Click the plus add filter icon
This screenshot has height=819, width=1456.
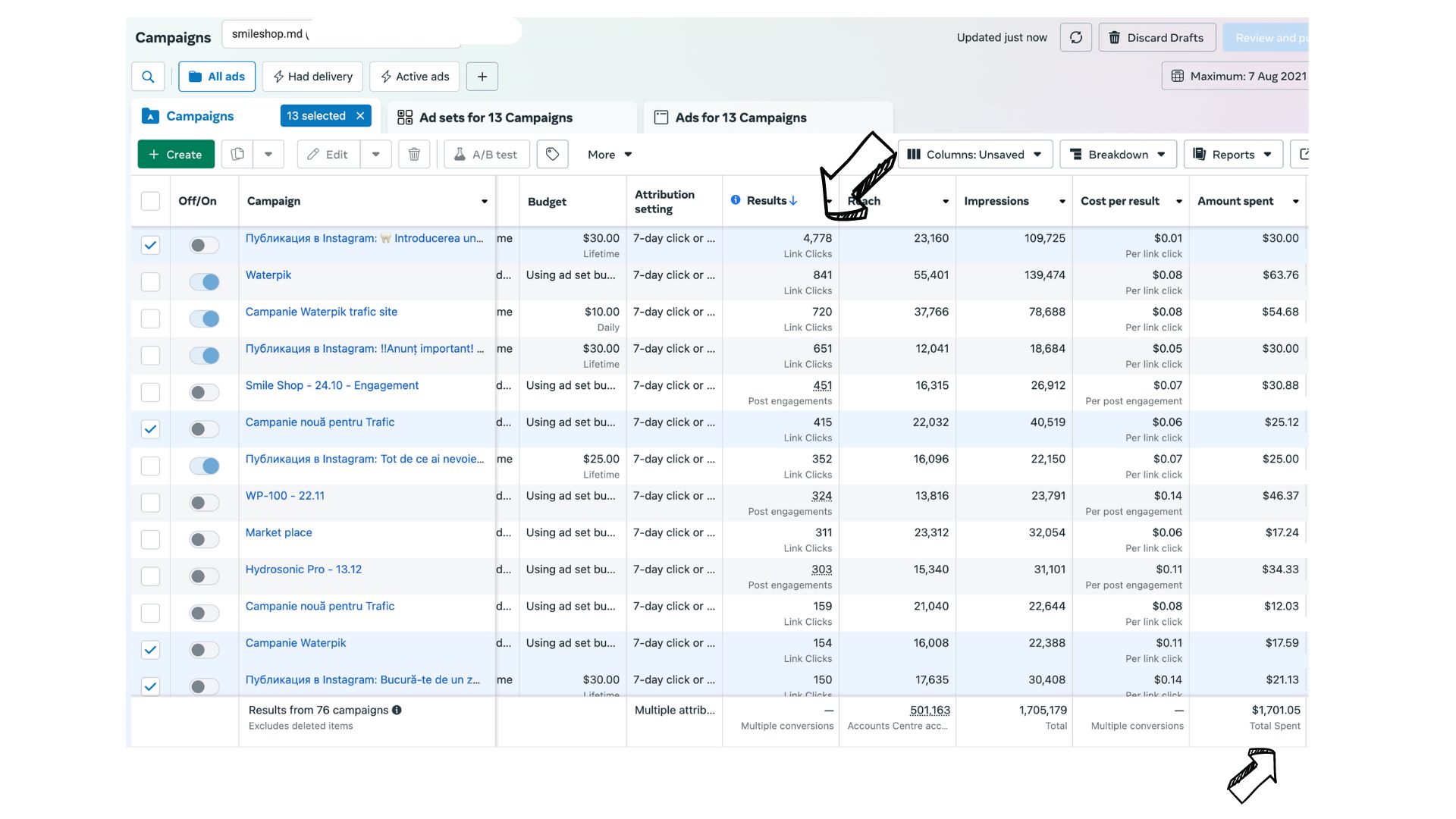482,77
